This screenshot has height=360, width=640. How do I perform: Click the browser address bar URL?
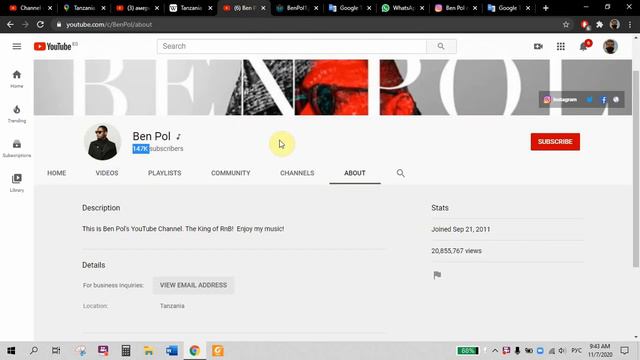click(x=109, y=24)
